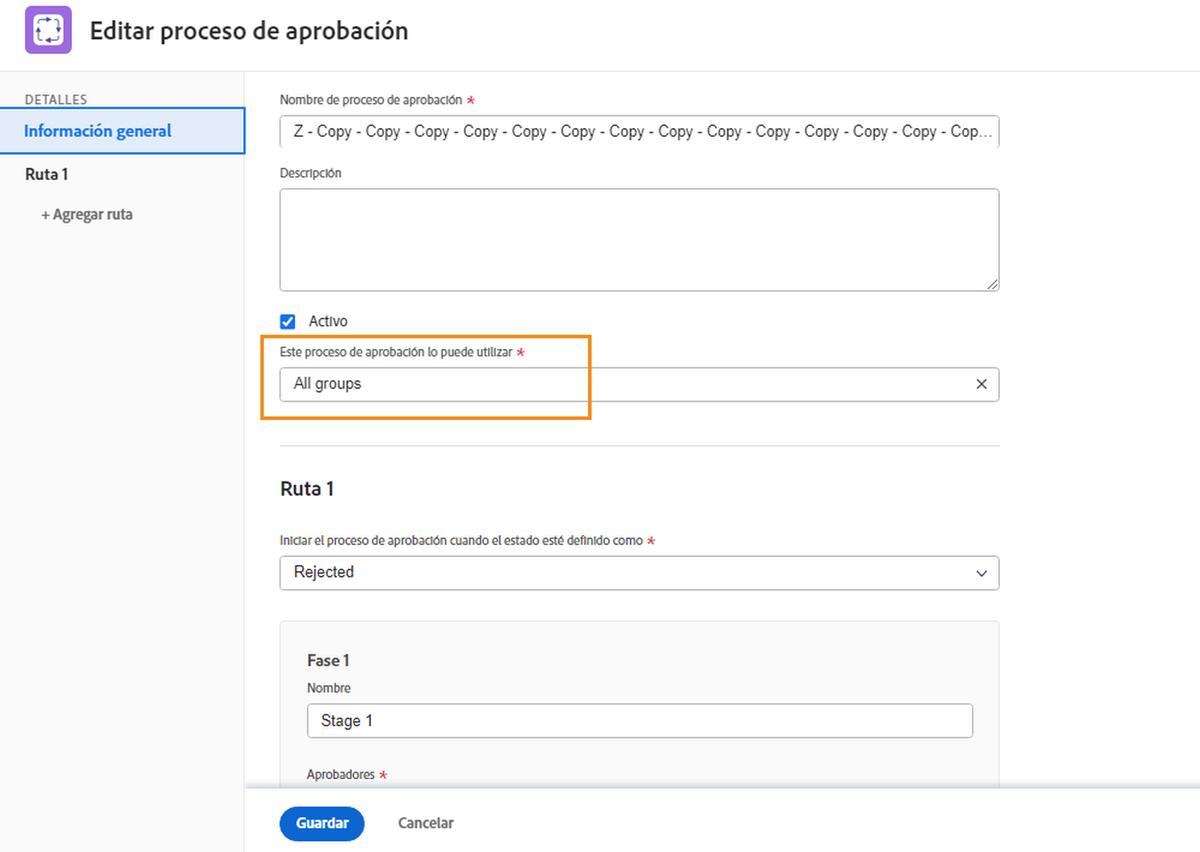Click "Cancelar" to discard changes
The height and width of the screenshot is (852, 1200).
(425, 823)
